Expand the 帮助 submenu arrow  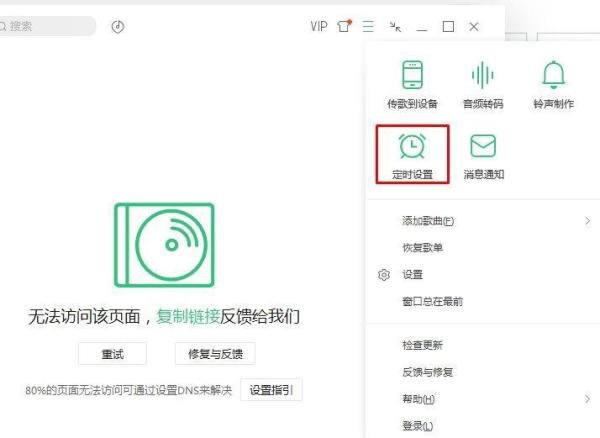pyautogui.click(x=587, y=399)
